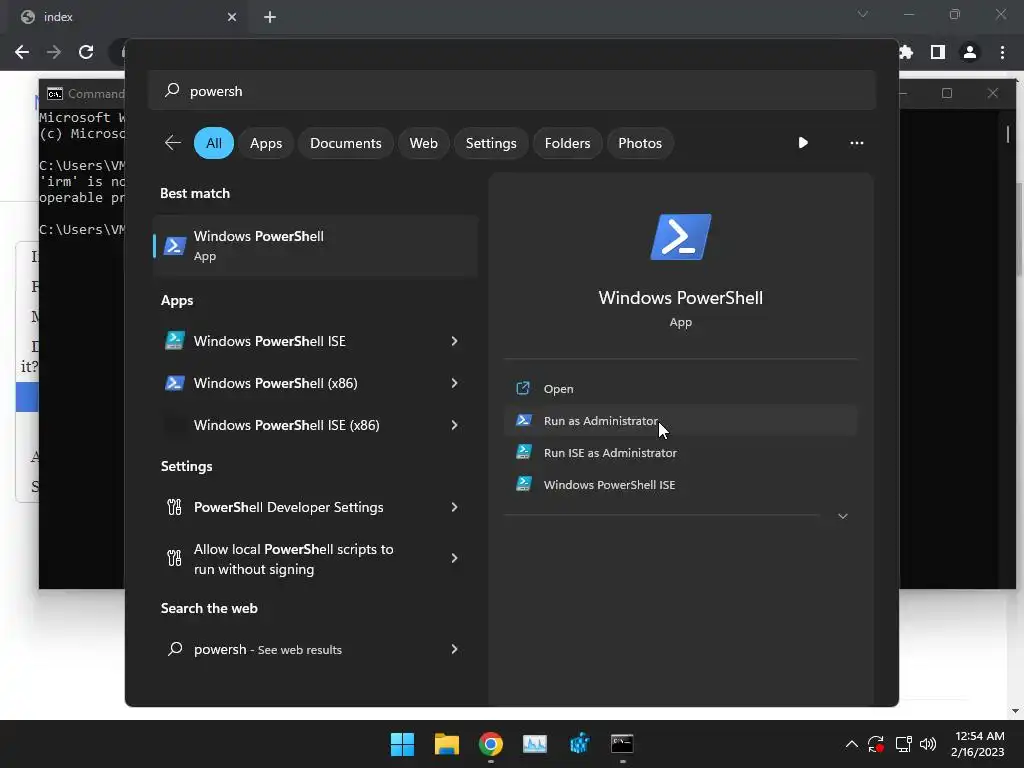This screenshot has height=768, width=1024.
Task: Click the play icon next to filter tabs
Action: [803, 142]
